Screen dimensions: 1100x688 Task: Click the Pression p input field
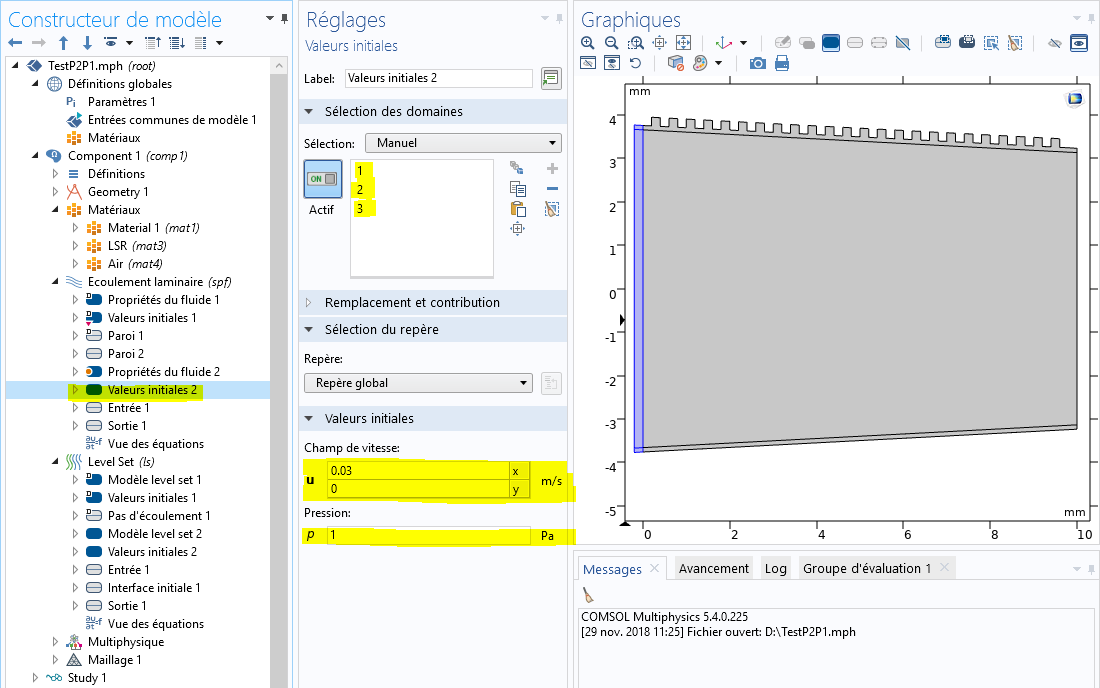[428, 536]
